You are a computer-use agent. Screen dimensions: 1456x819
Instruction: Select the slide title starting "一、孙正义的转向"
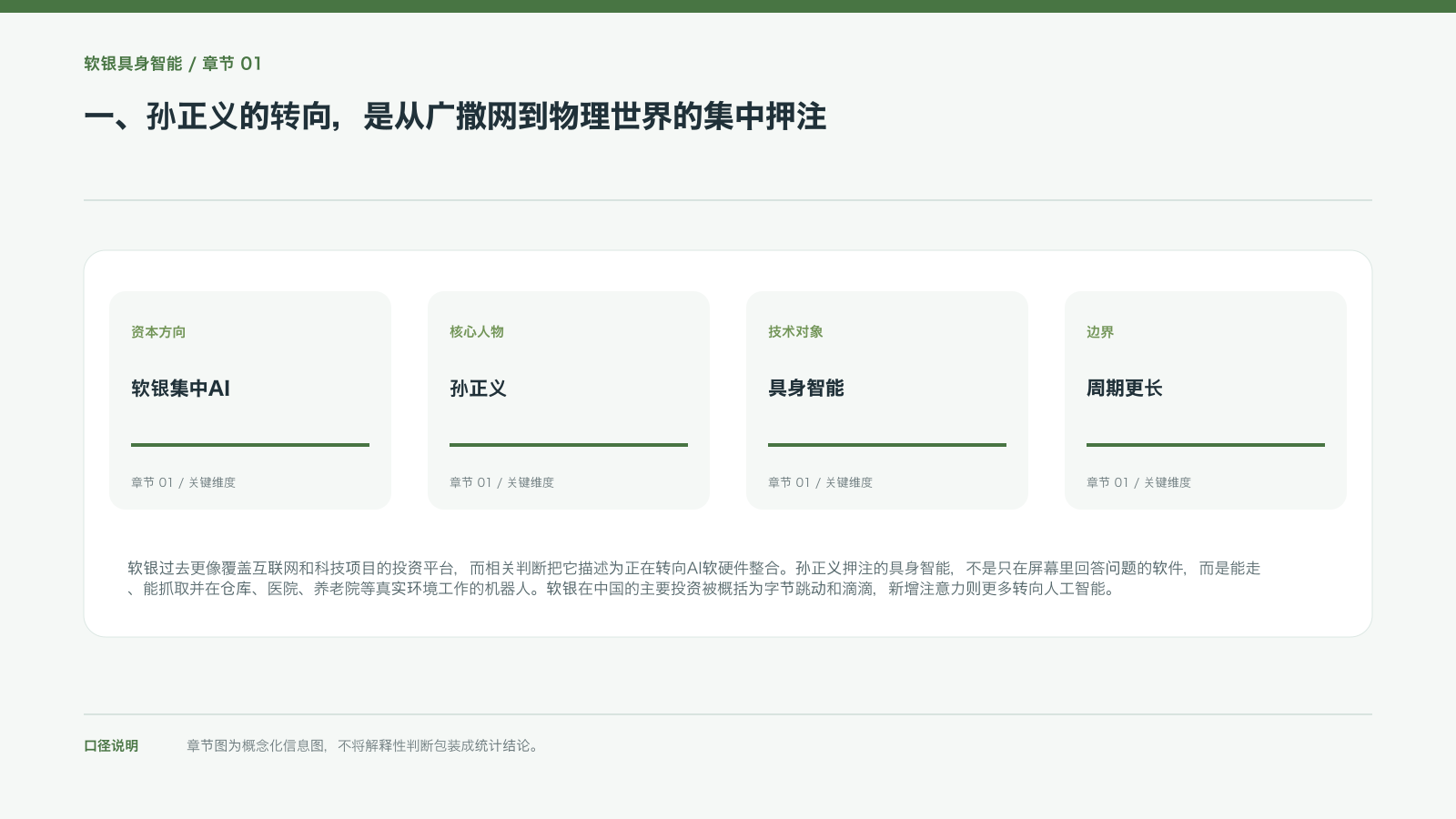(455, 116)
